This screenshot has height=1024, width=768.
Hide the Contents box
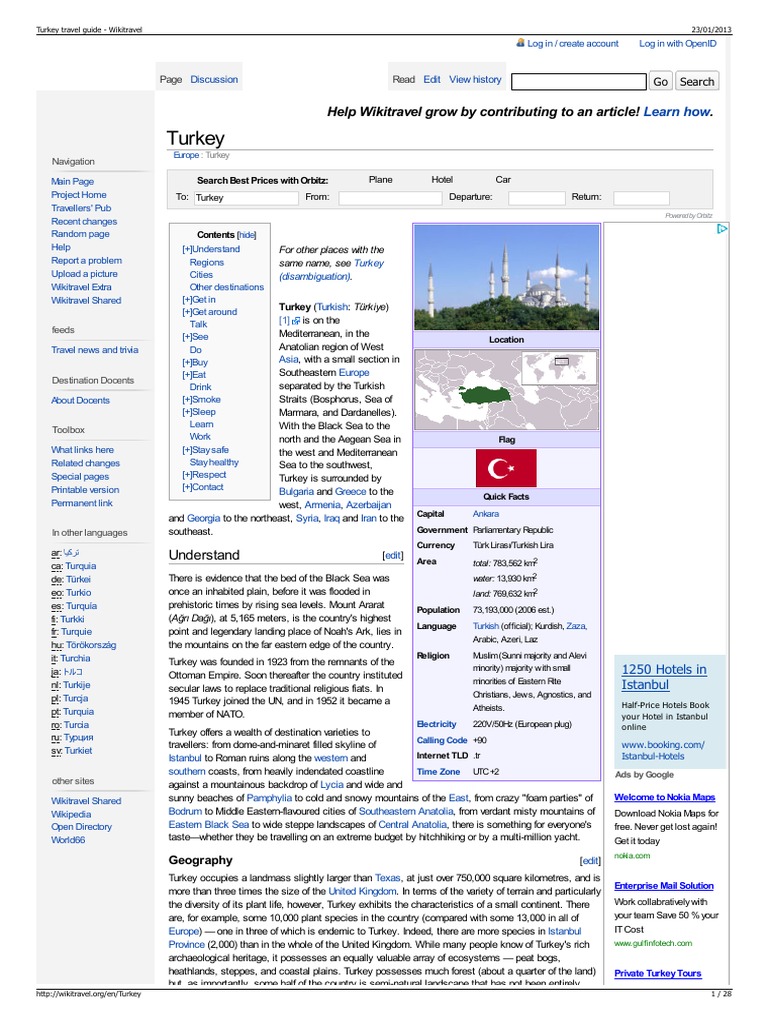[x=247, y=235]
